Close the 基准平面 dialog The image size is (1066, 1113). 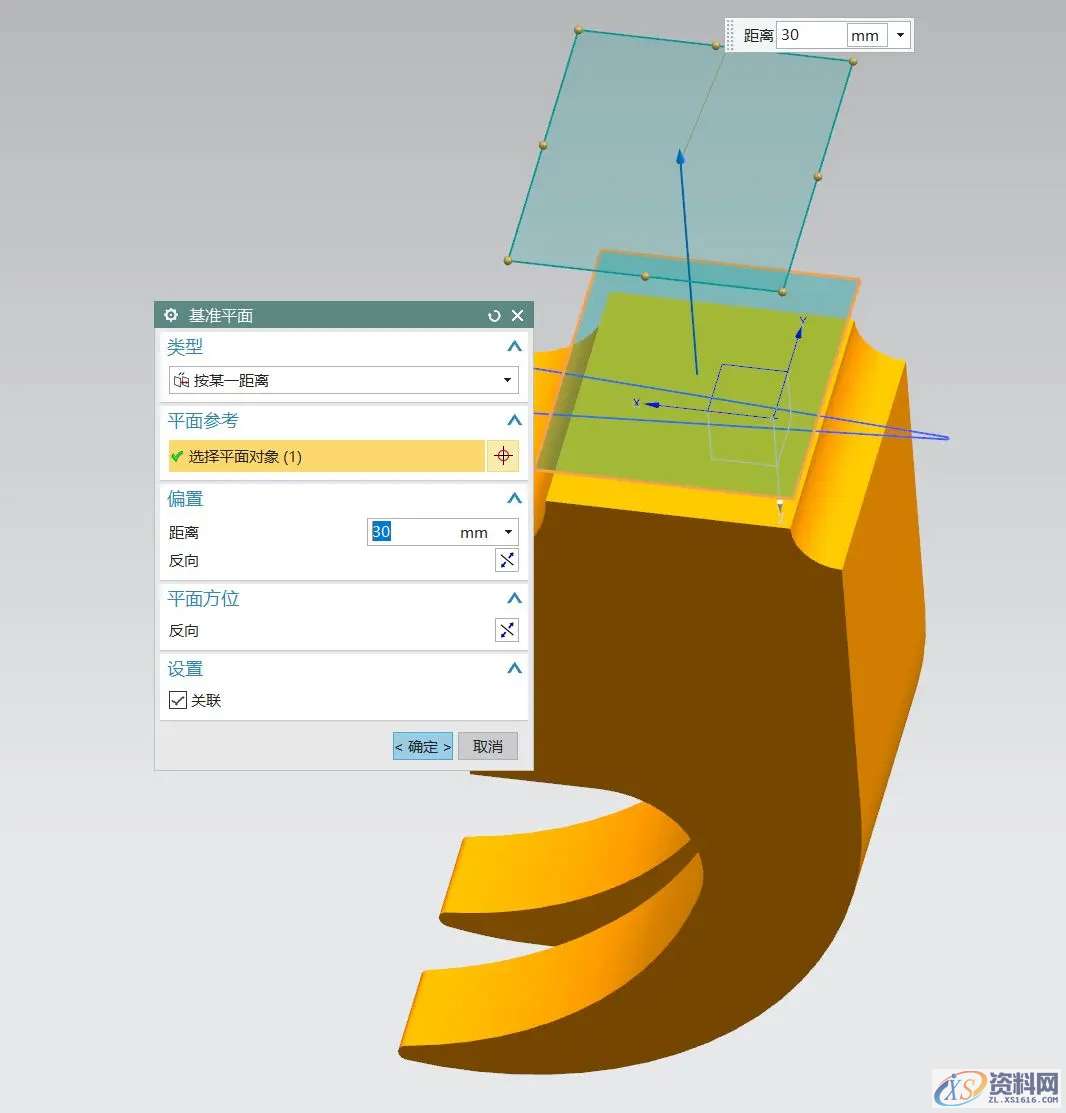[517, 315]
